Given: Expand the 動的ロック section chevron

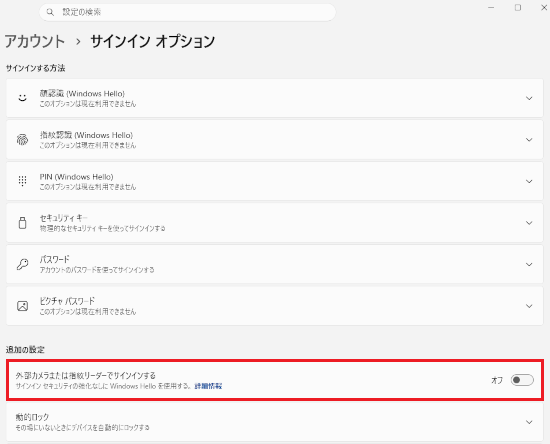Looking at the screenshot, I should coord(529,422).
